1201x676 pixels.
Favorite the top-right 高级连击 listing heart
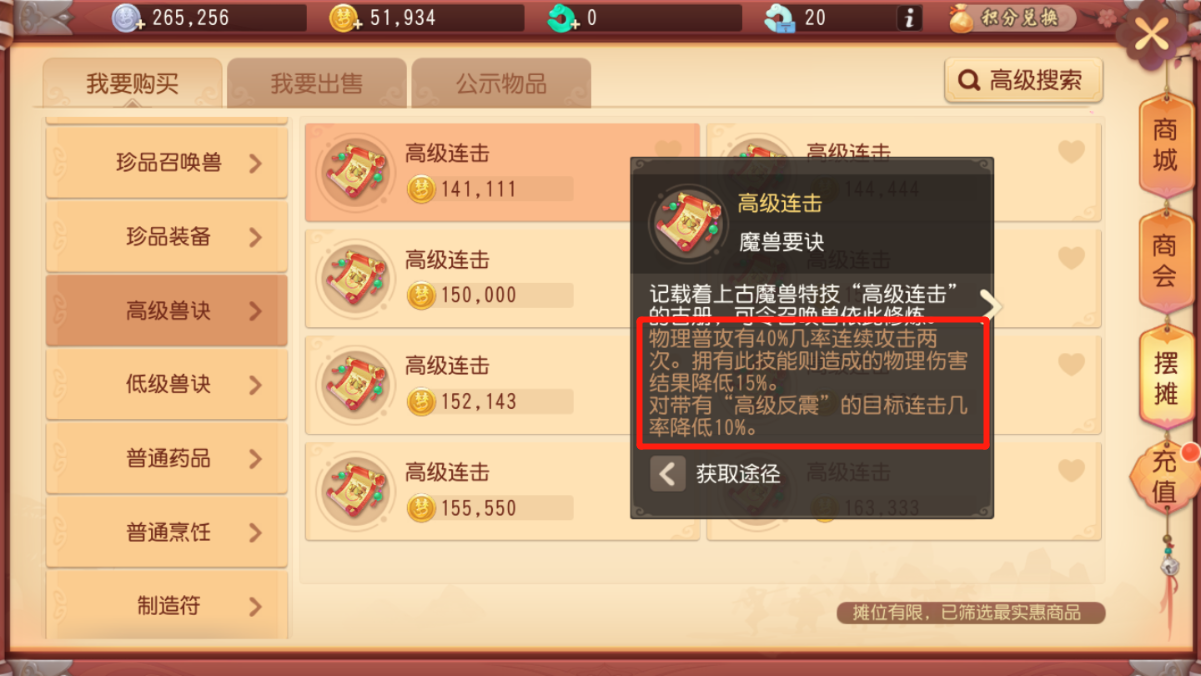(x=1071, y=152)
